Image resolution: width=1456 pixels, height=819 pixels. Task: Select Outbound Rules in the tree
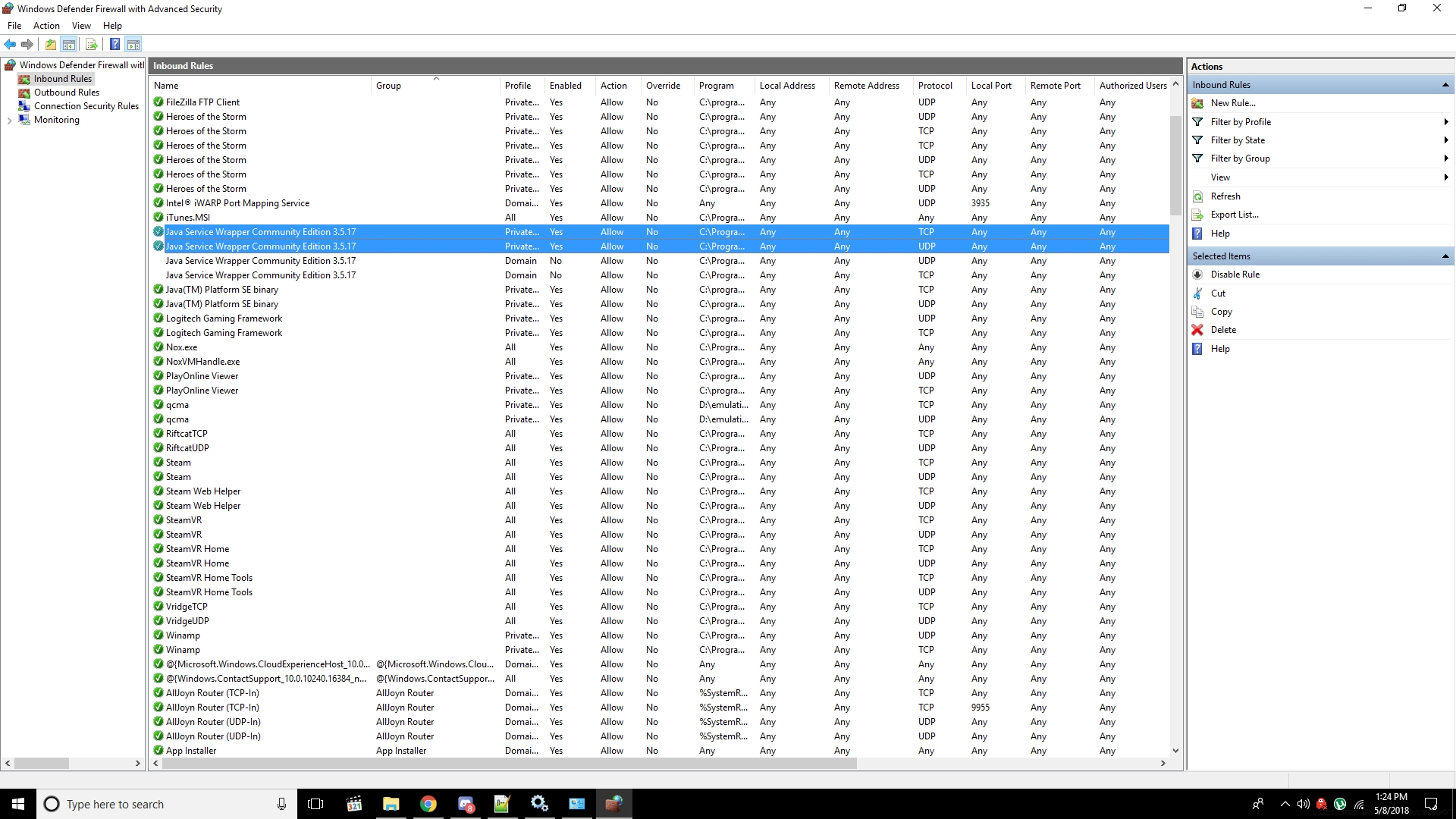(x=66, y=93)
